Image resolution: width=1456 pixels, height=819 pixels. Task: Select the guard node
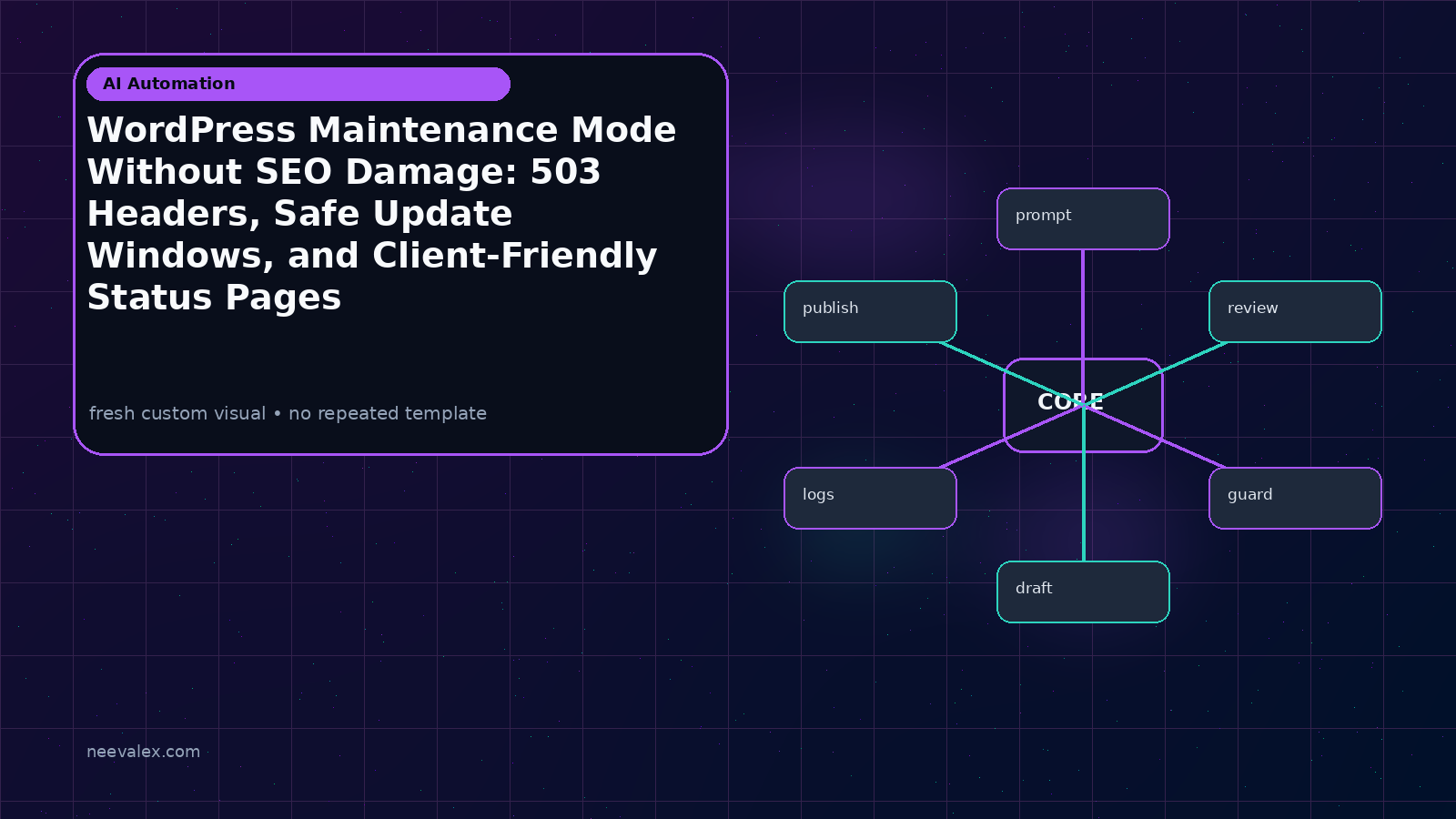[1295, 498]
